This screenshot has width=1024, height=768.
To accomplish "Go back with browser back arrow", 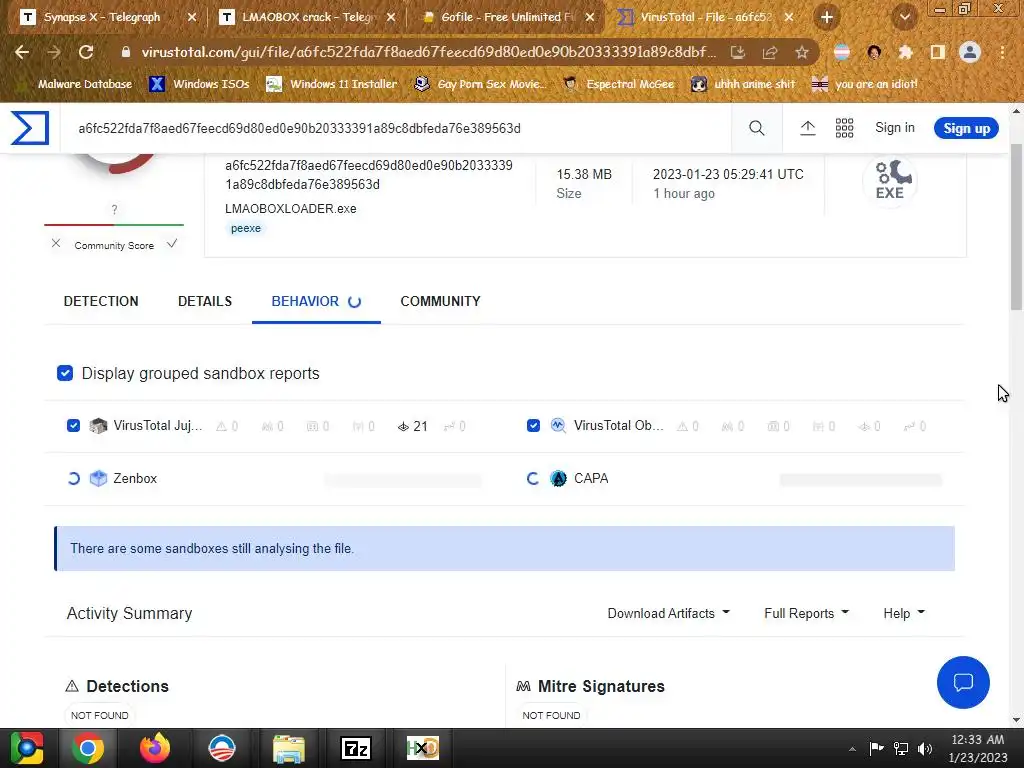I will 22,52.
